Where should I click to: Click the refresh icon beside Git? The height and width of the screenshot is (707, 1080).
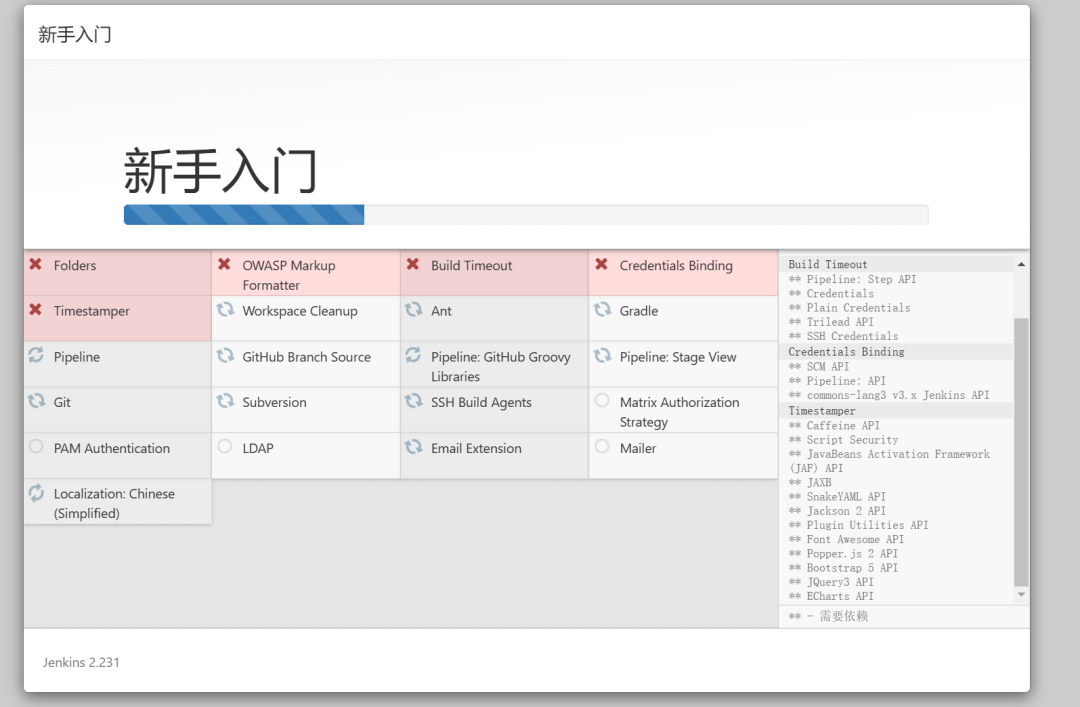click(36, 400)
